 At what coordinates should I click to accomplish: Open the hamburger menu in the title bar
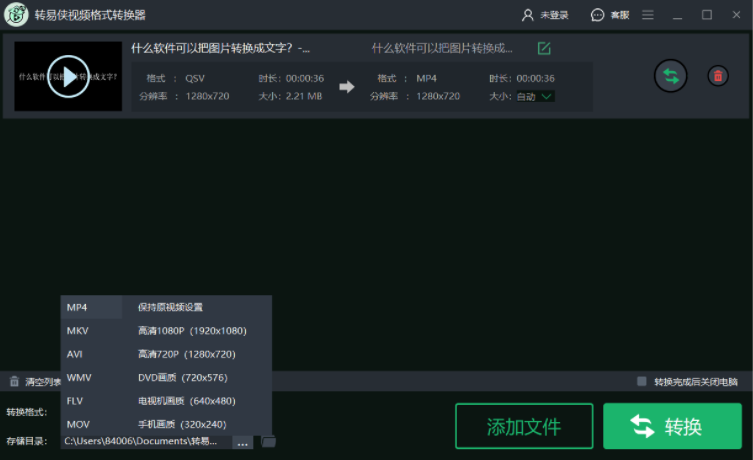648,15
